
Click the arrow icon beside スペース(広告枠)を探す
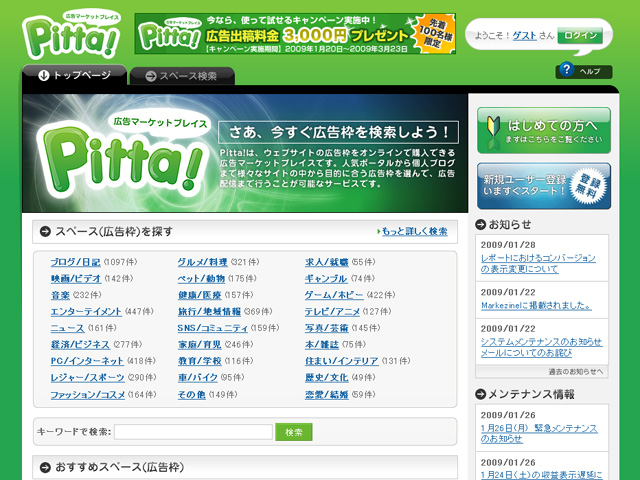click(x=45, y=231)
